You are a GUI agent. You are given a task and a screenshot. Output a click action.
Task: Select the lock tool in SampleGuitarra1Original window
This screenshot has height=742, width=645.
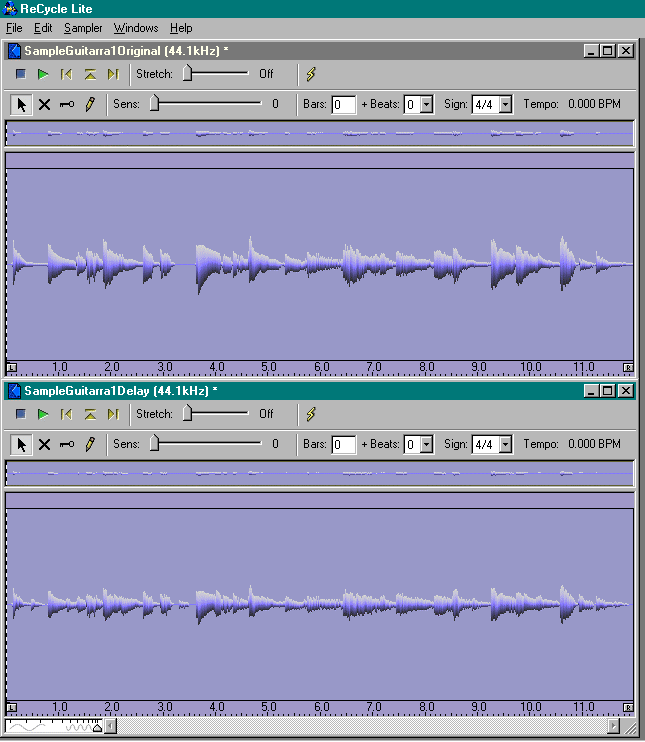coord(67,104)
